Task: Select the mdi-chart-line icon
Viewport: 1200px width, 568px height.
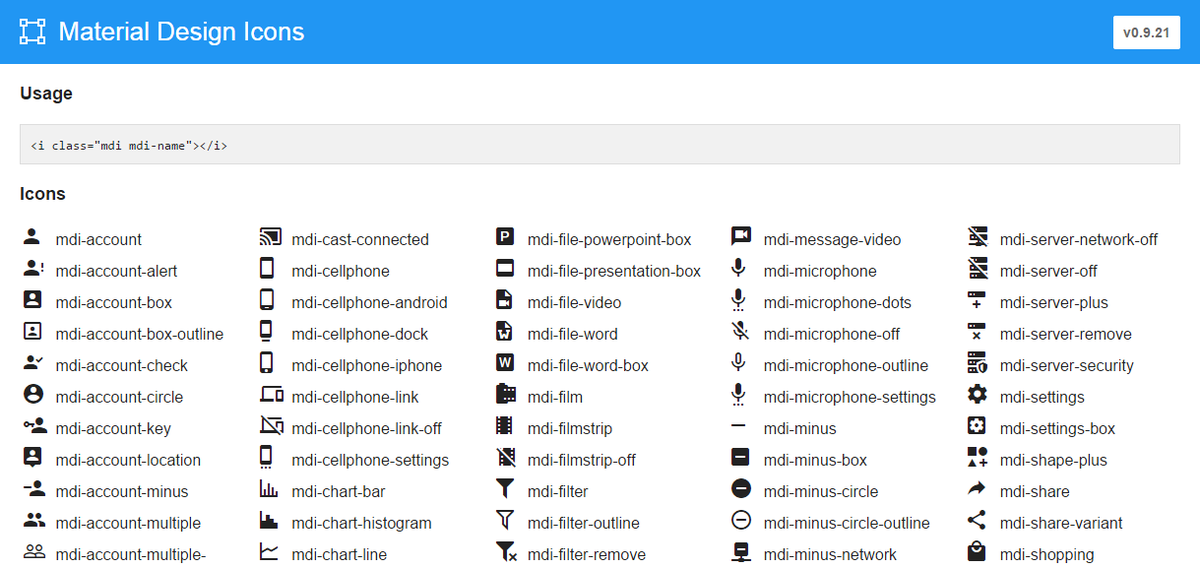Action: pyautogui.click(x=268, y=553)
